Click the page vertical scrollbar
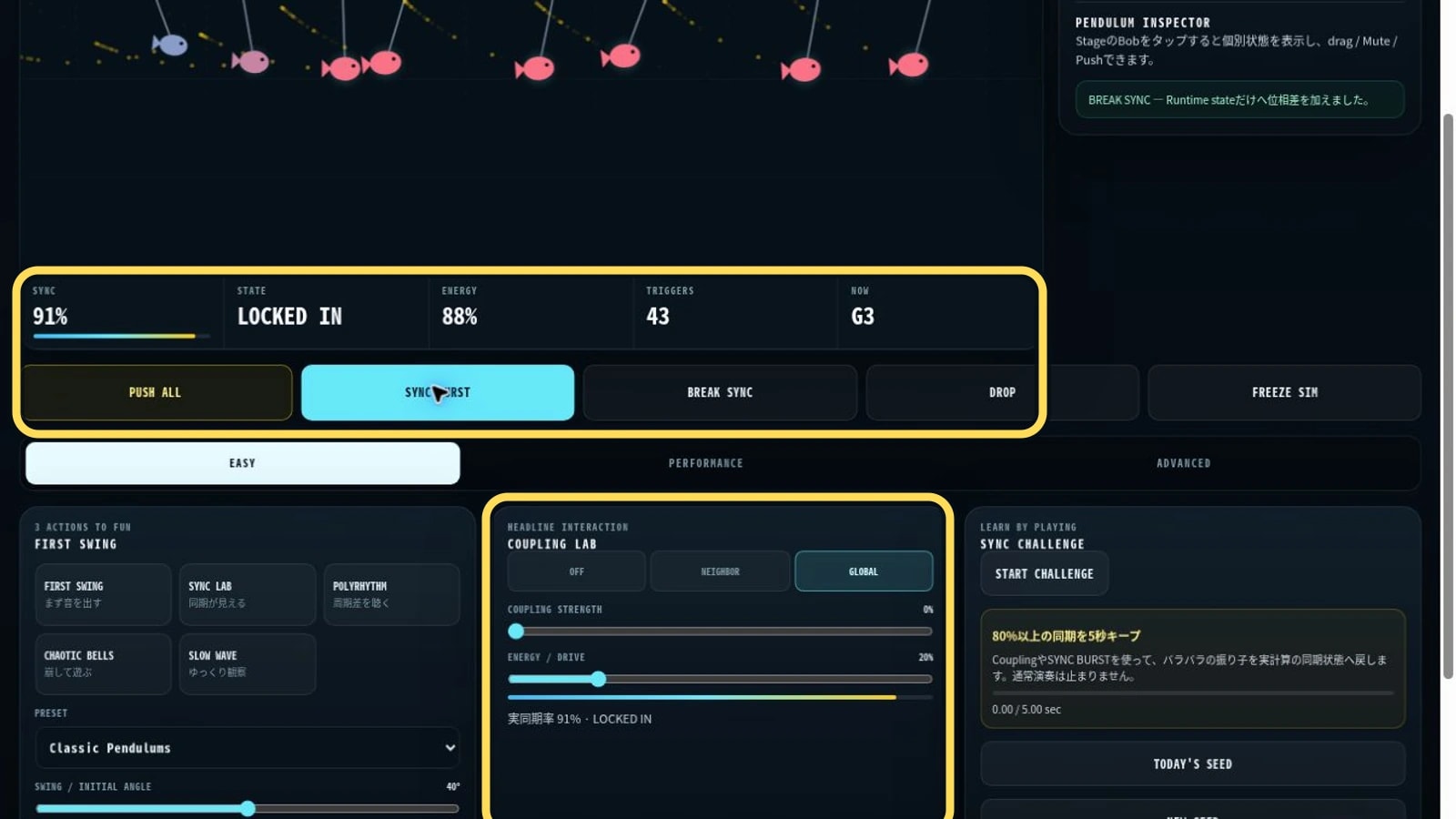 click(1448, 396)
